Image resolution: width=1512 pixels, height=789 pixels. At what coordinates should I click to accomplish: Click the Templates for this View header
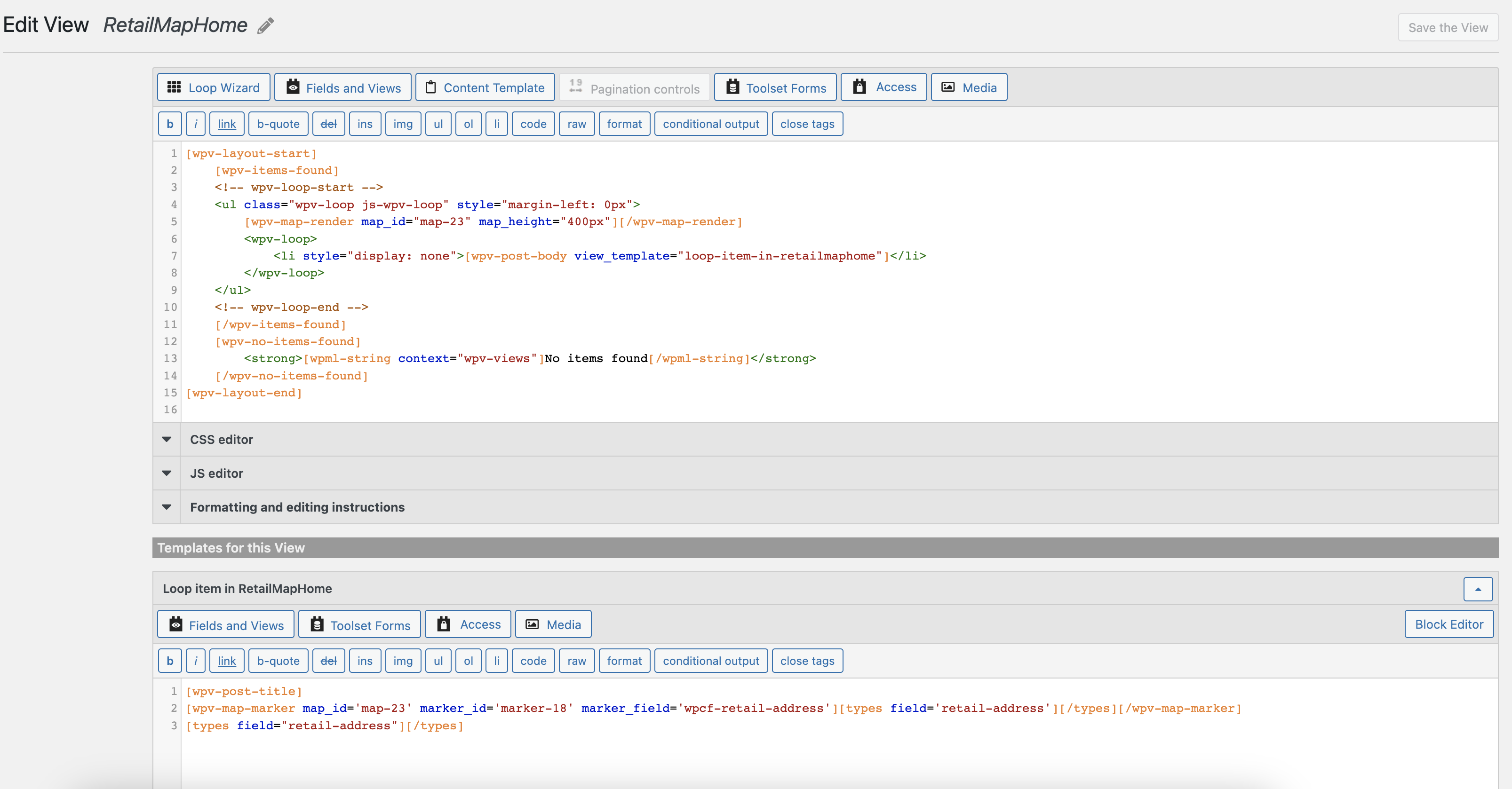coord(825,548)
